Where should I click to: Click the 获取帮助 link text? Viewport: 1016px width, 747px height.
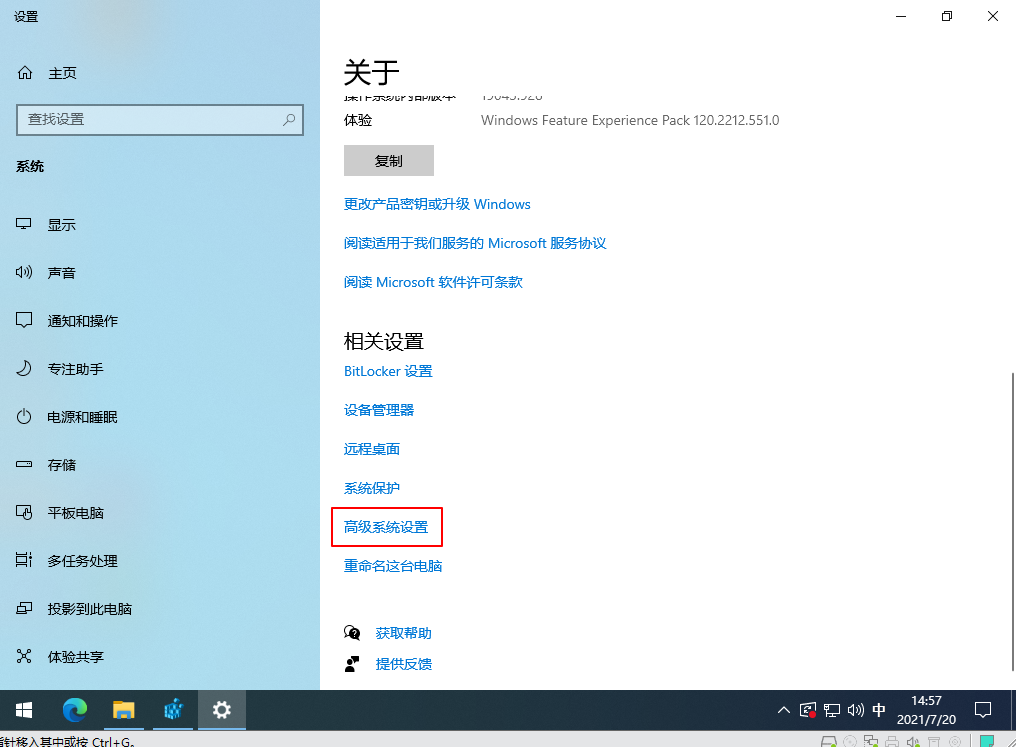[x=404, y=633]
